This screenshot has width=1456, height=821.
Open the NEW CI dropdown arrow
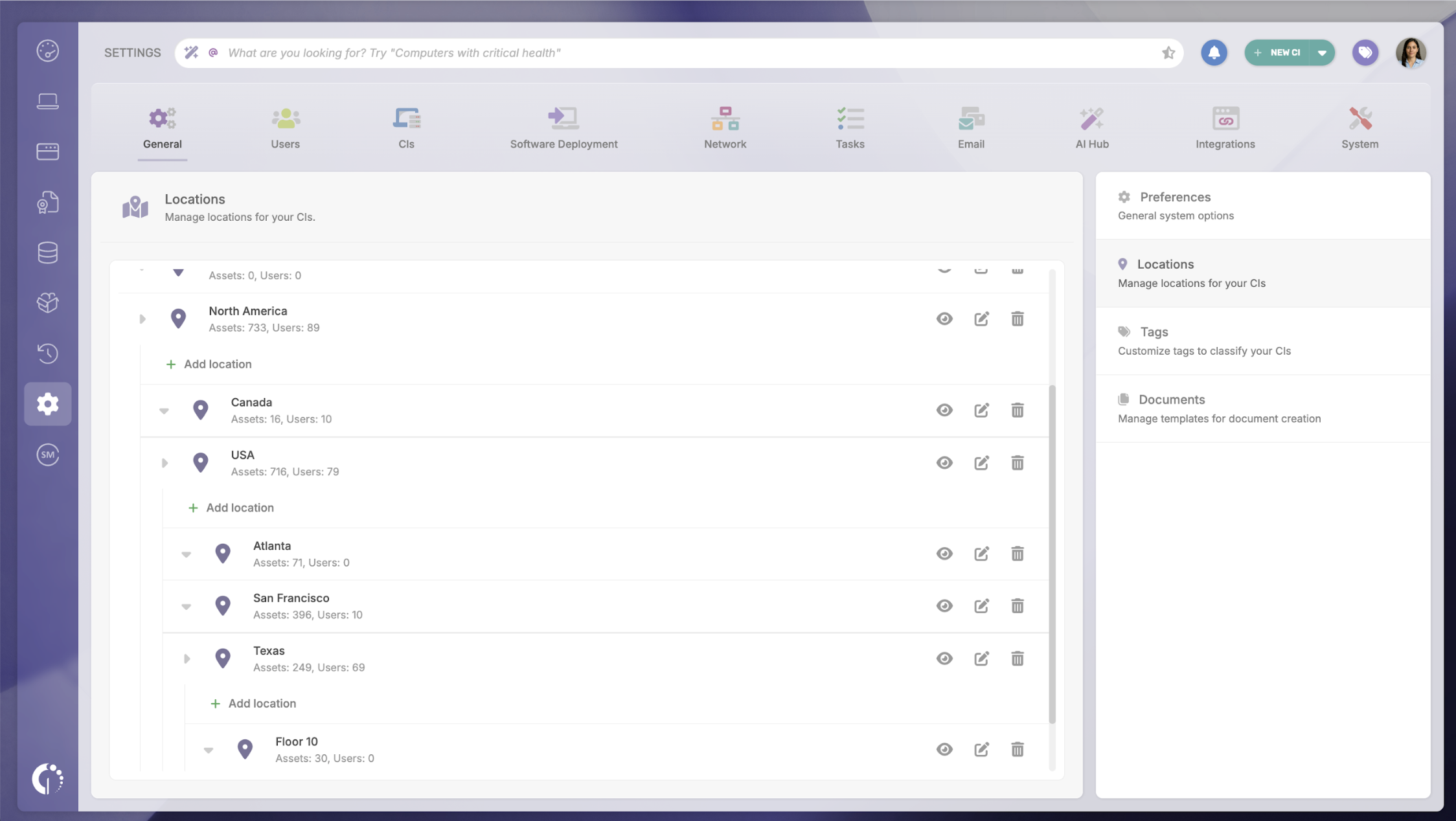(1323, 52)
